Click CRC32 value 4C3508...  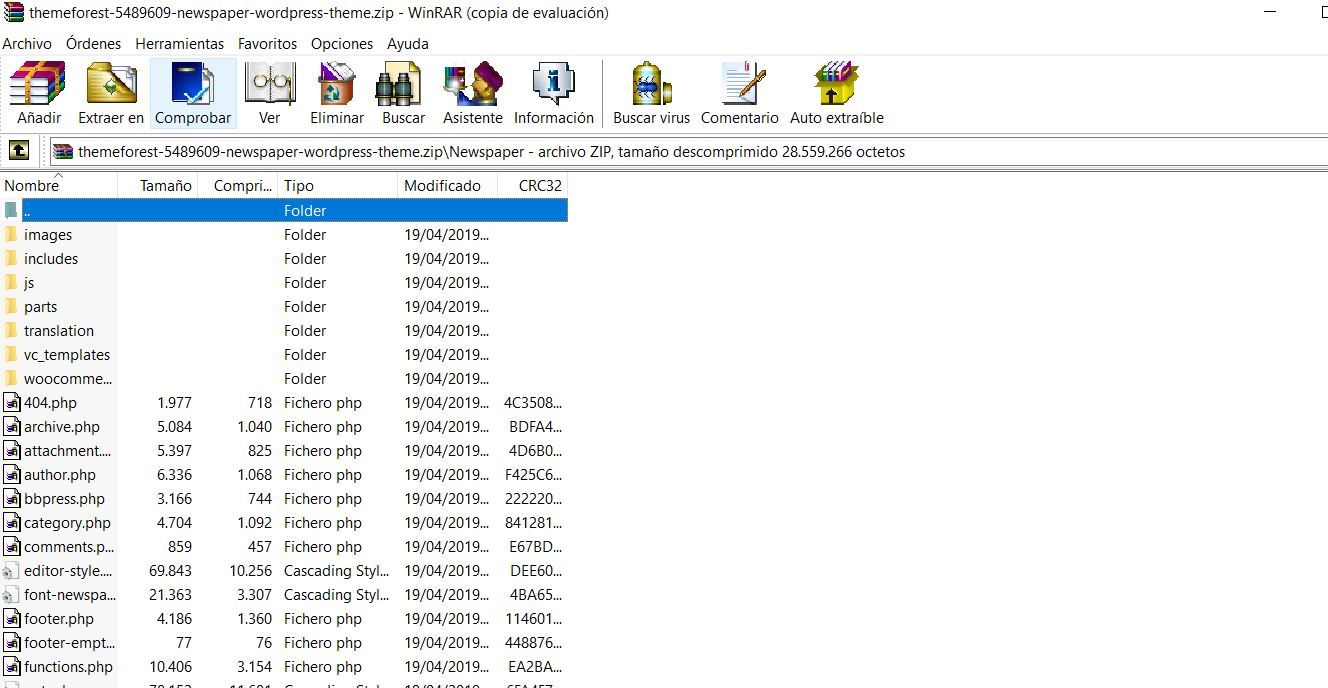pos(533,403)
